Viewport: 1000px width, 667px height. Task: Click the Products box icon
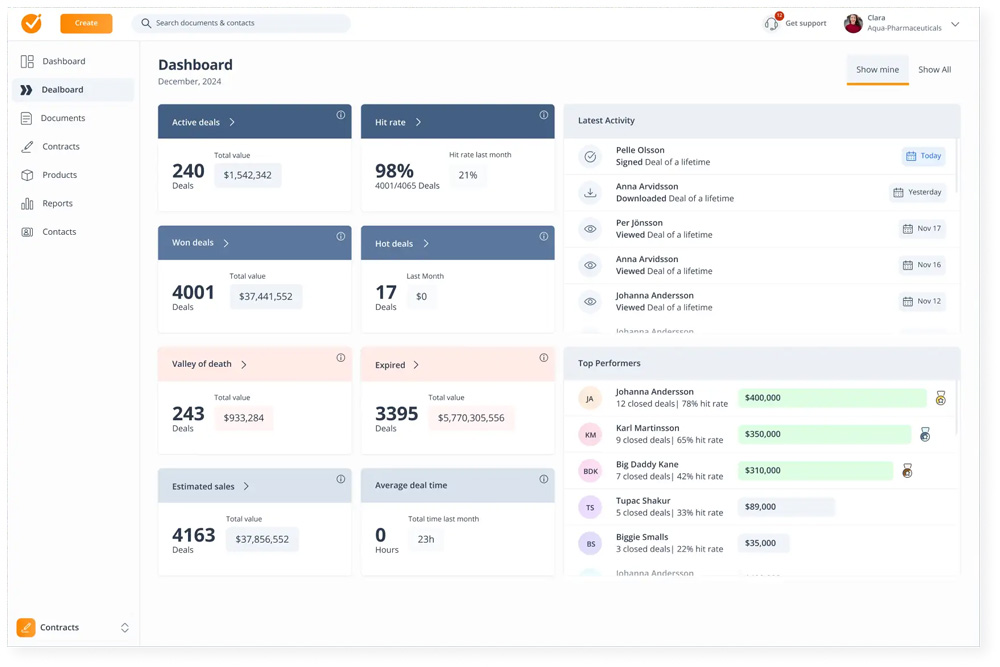(27, 175)
